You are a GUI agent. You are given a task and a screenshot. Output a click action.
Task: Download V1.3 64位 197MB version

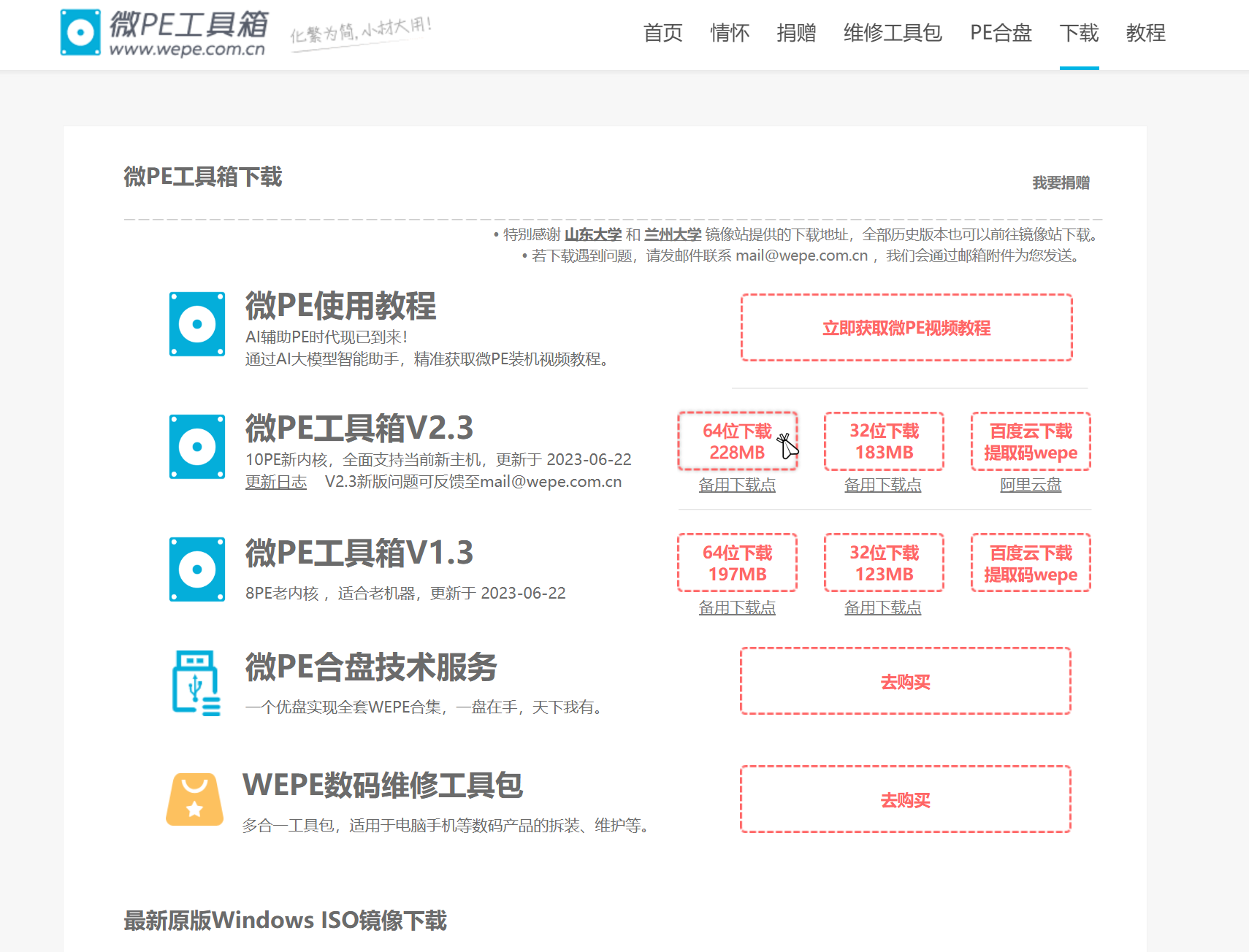(737, 563)
